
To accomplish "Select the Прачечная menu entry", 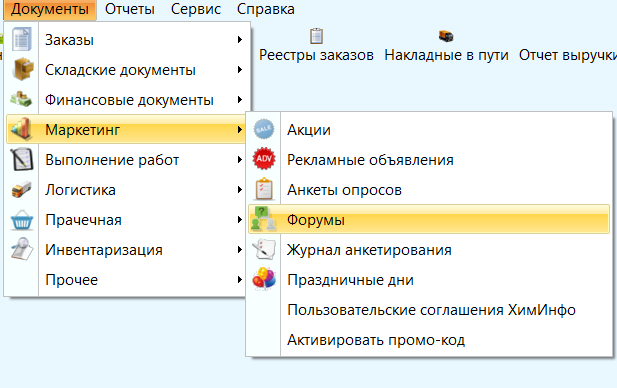I will 126,220.
